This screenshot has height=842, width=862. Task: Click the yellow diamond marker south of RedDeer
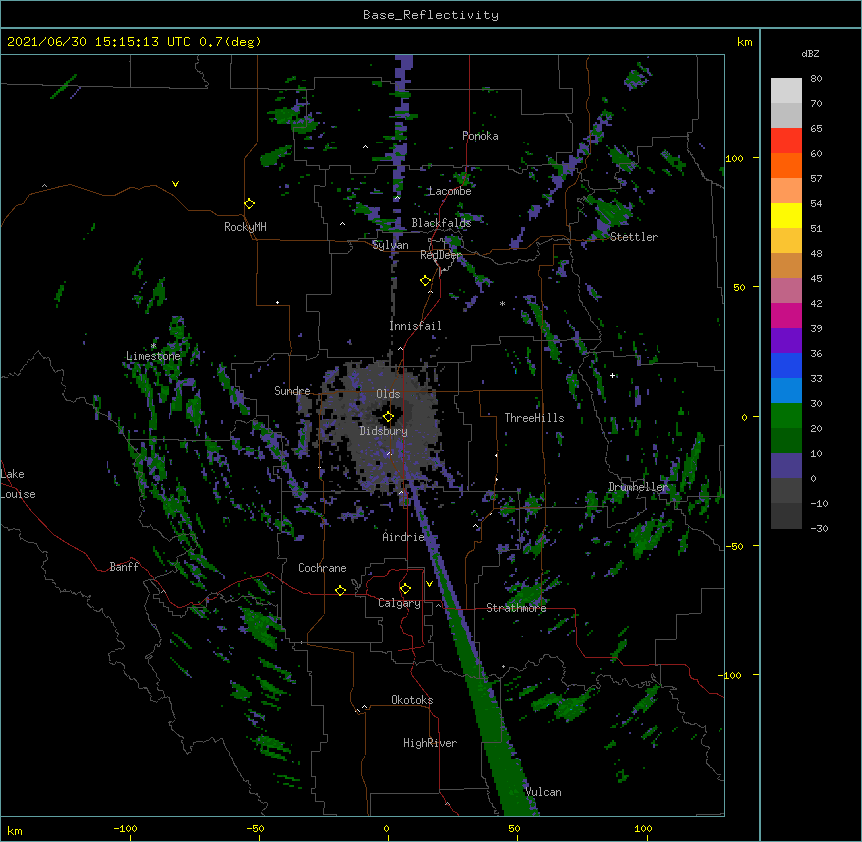425,281
